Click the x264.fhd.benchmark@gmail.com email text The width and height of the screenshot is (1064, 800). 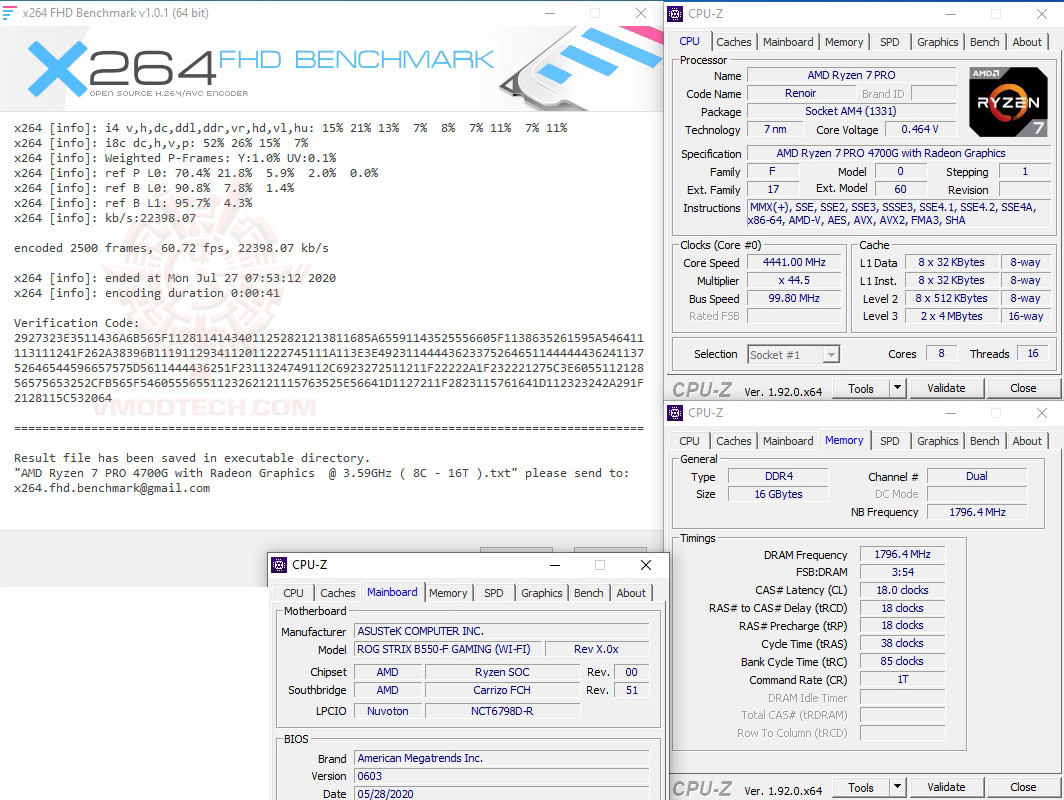(112, 488)
